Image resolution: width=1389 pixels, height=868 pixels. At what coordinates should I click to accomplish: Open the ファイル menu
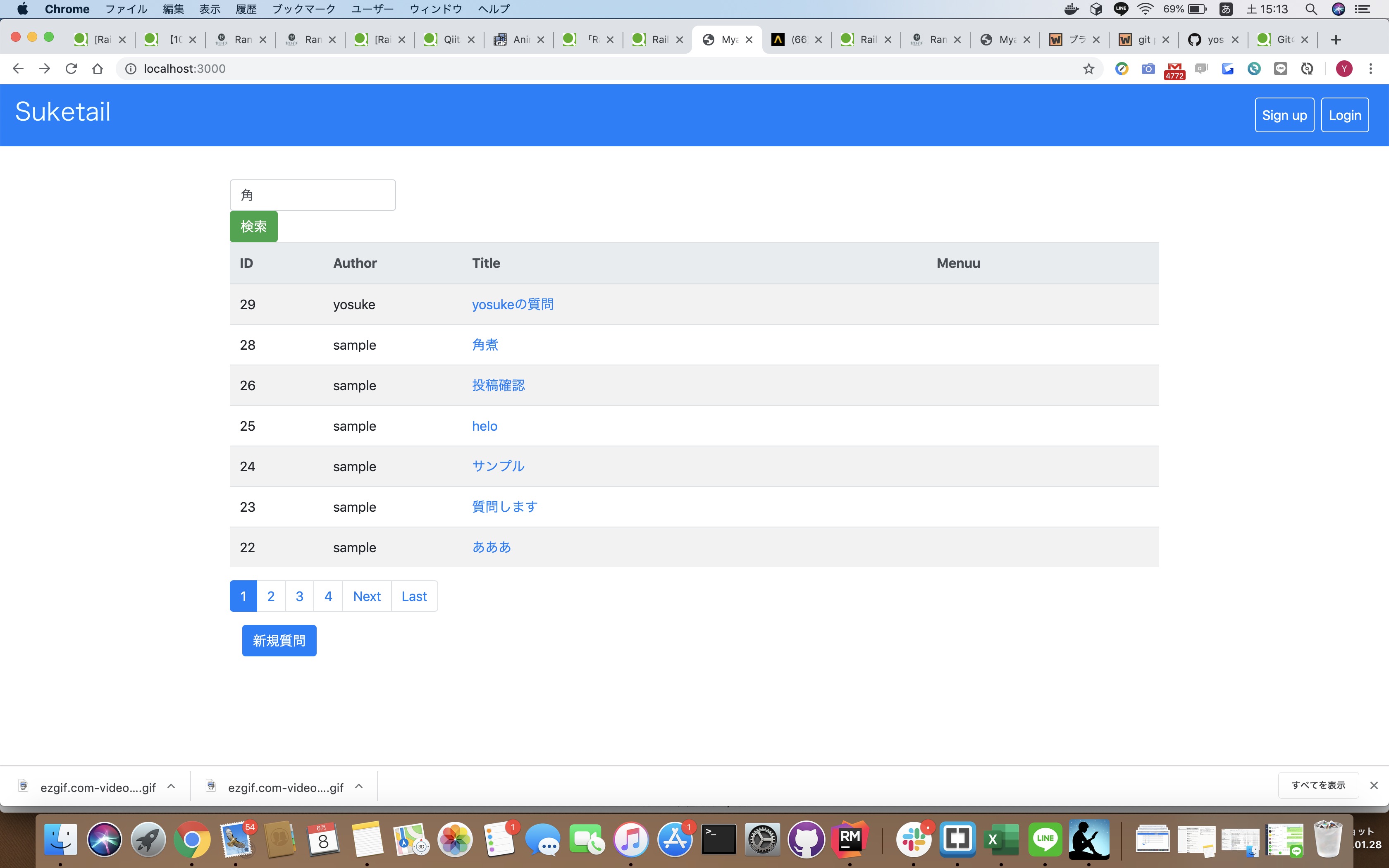click(126, 9)
